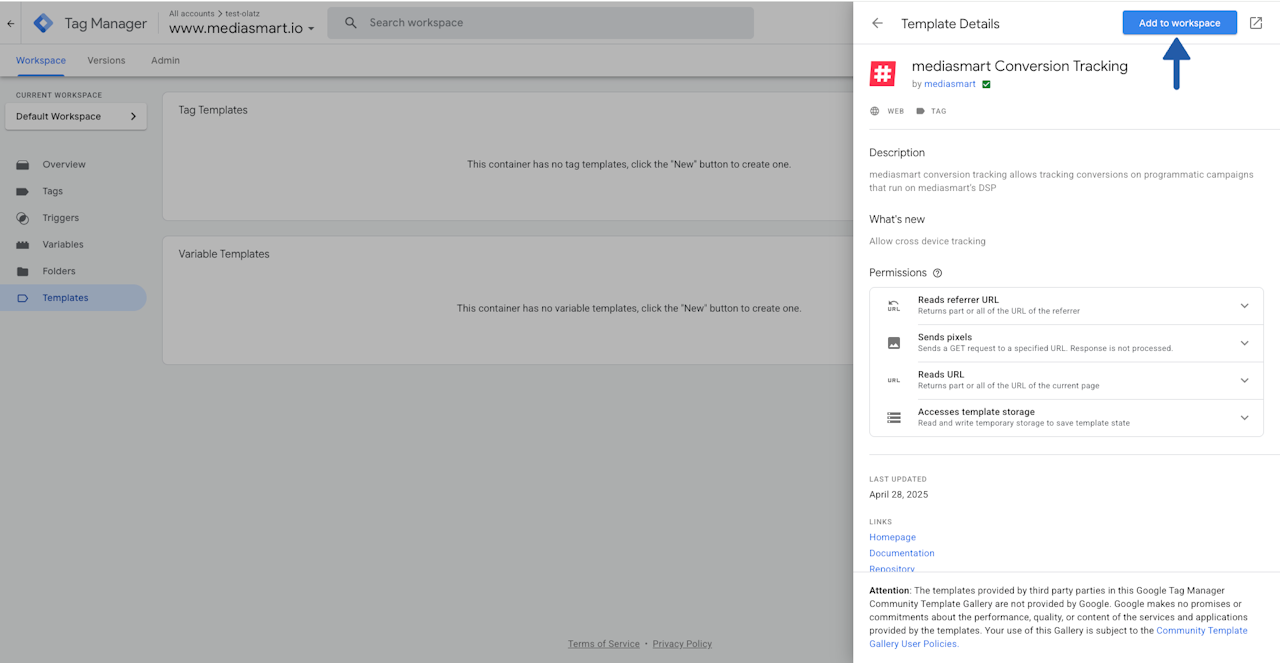Image resolution: width=1280 pixels, height=663 pixels.
Task: Click the back arrow in Template Details
Action: point(877,23)
